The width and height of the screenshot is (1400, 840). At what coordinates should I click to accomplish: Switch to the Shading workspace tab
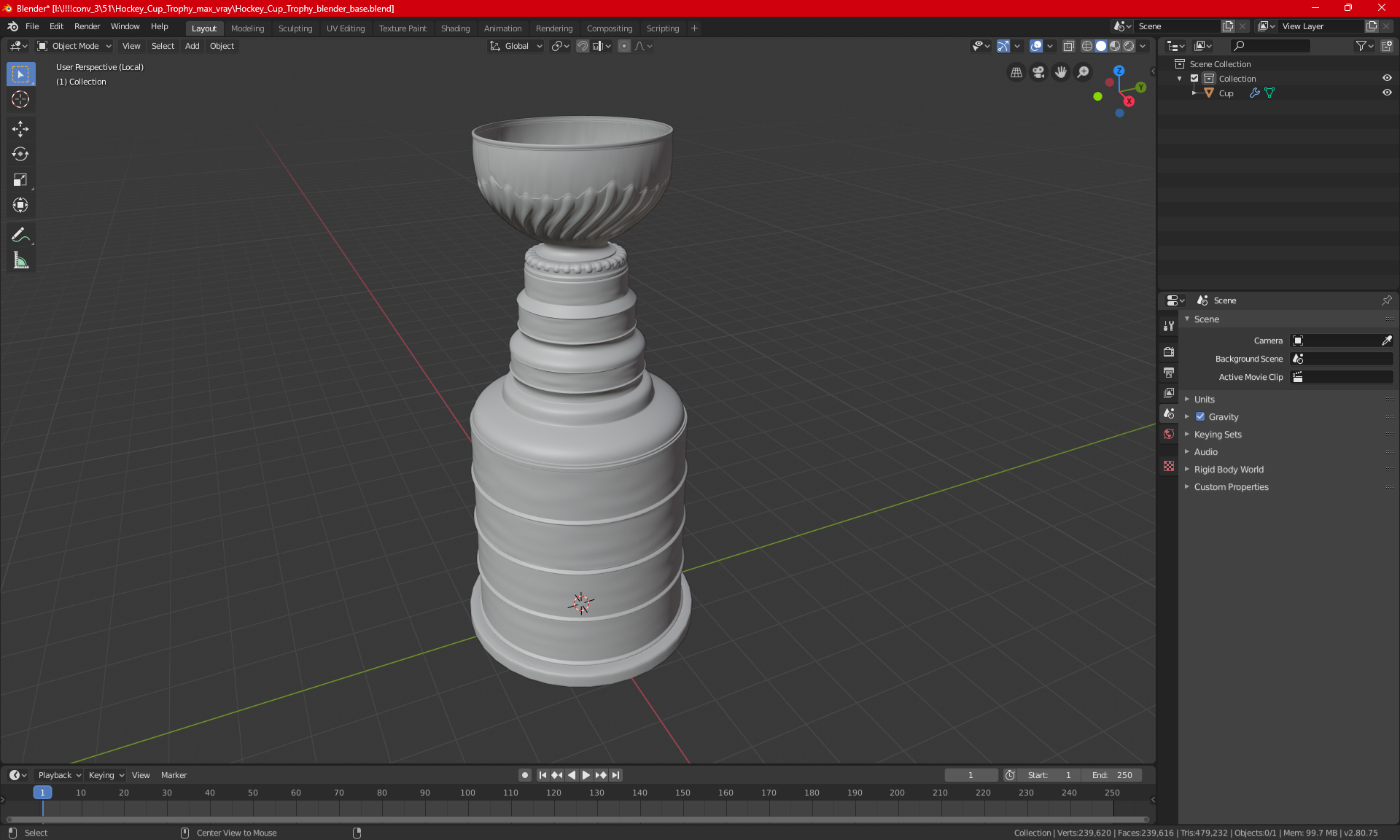[x=455, y=28]
